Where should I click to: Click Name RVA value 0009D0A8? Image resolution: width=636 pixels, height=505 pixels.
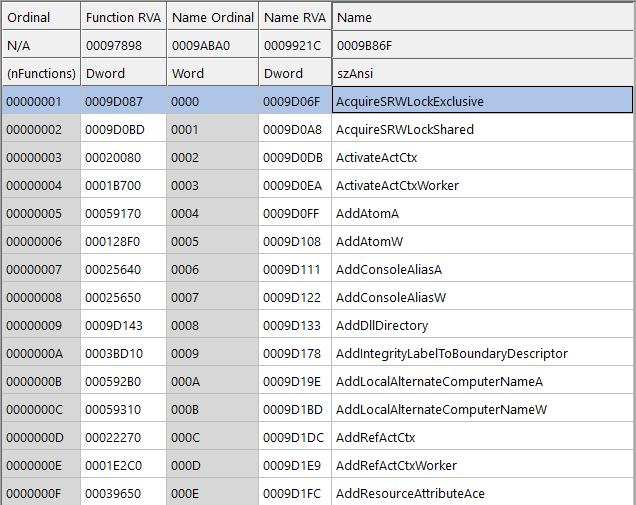point(295,129)
